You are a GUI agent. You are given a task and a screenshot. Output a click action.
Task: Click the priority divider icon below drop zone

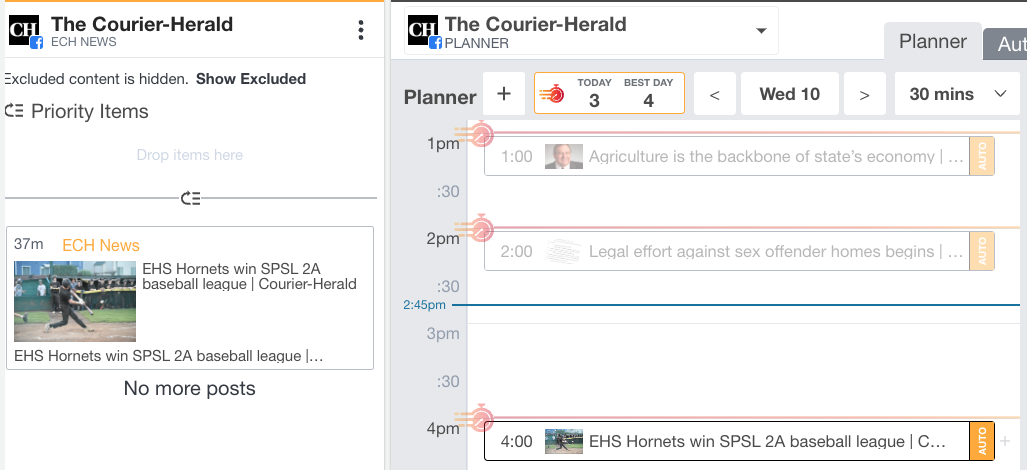pyautogui.click(x=191, y=198)
